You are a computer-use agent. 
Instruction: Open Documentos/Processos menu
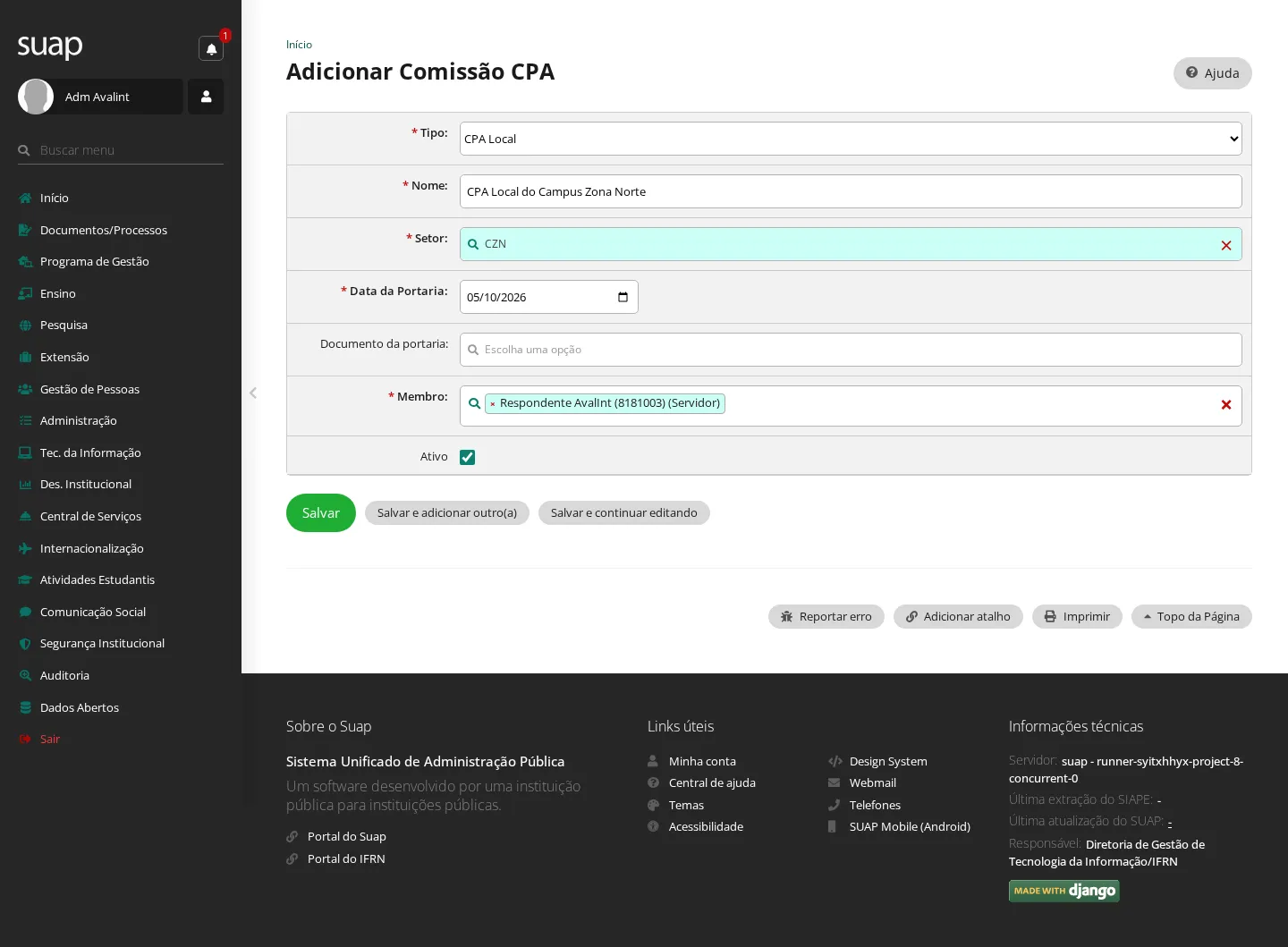104,230
